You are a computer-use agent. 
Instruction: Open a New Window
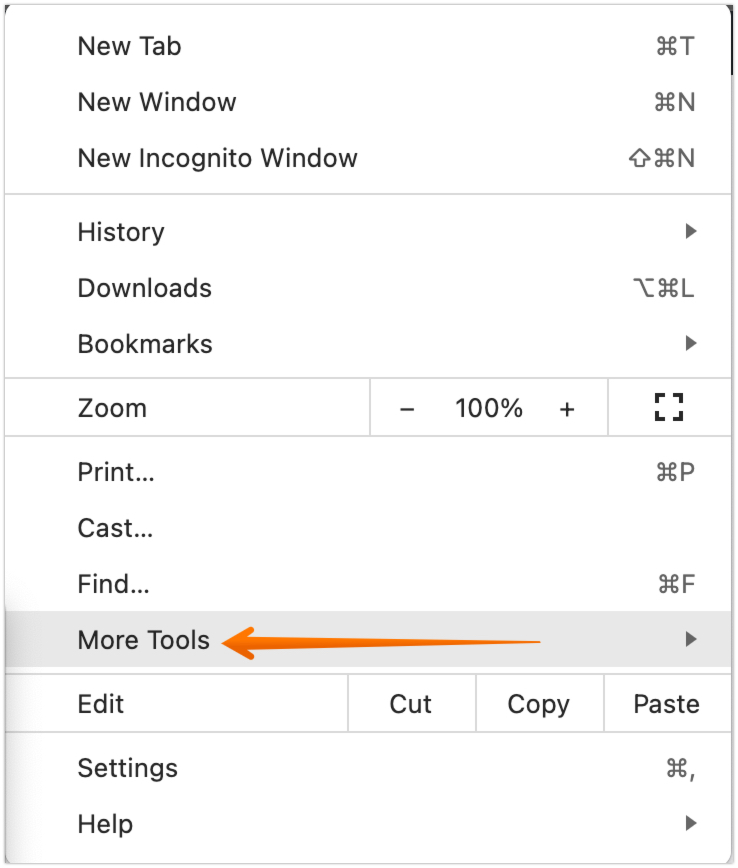point(157,102)
